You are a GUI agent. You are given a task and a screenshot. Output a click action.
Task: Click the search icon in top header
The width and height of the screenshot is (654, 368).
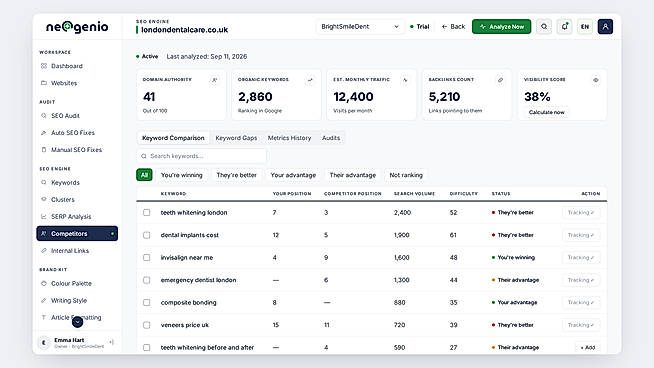(544, 27)
